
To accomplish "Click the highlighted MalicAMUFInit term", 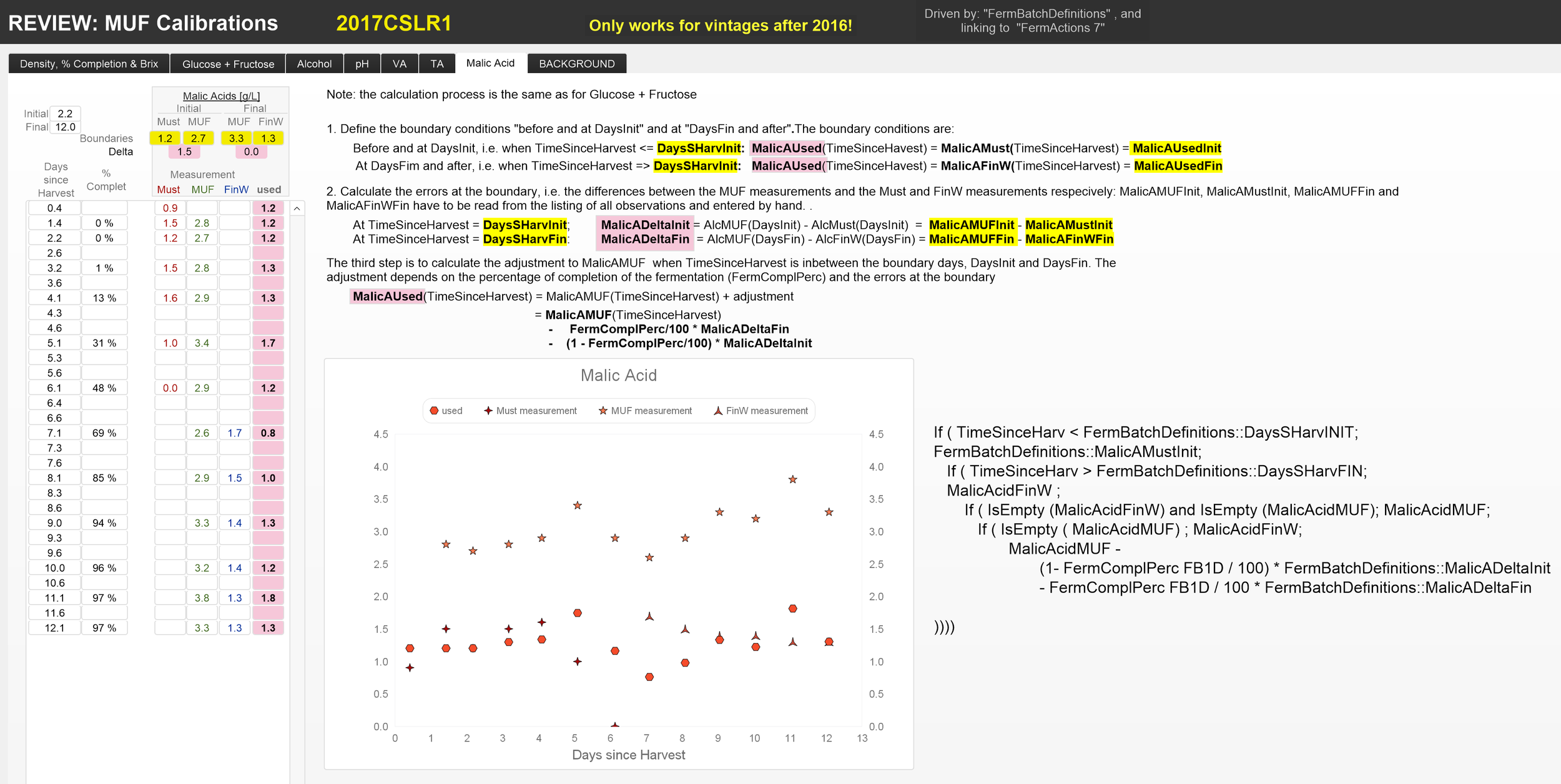I will point(972,225).
